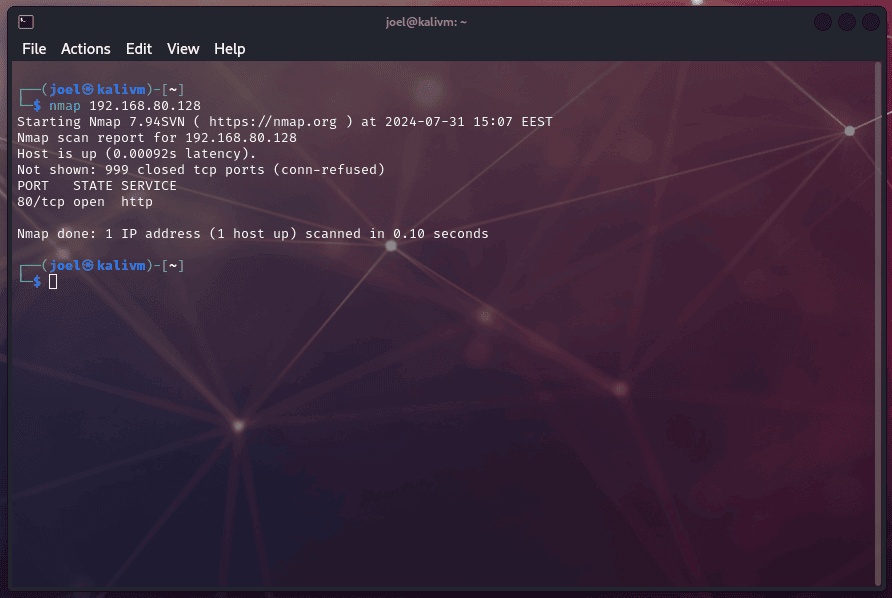The height and width of the screenshot is (598, 892).
Task: Click the leftmost circle button in the title bar
Action: pos(822,20)
